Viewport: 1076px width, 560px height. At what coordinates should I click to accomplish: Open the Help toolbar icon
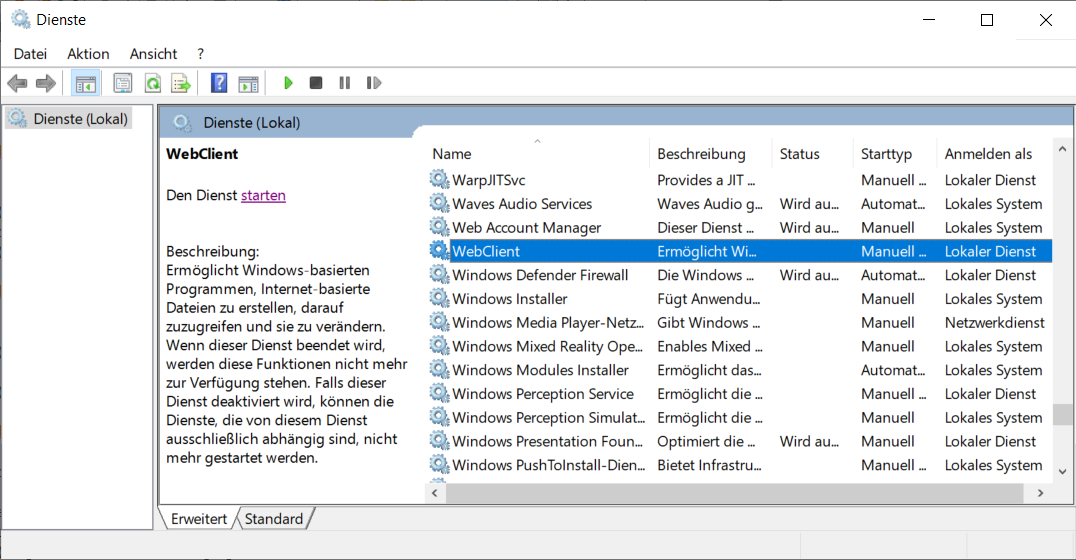(219, 83)
